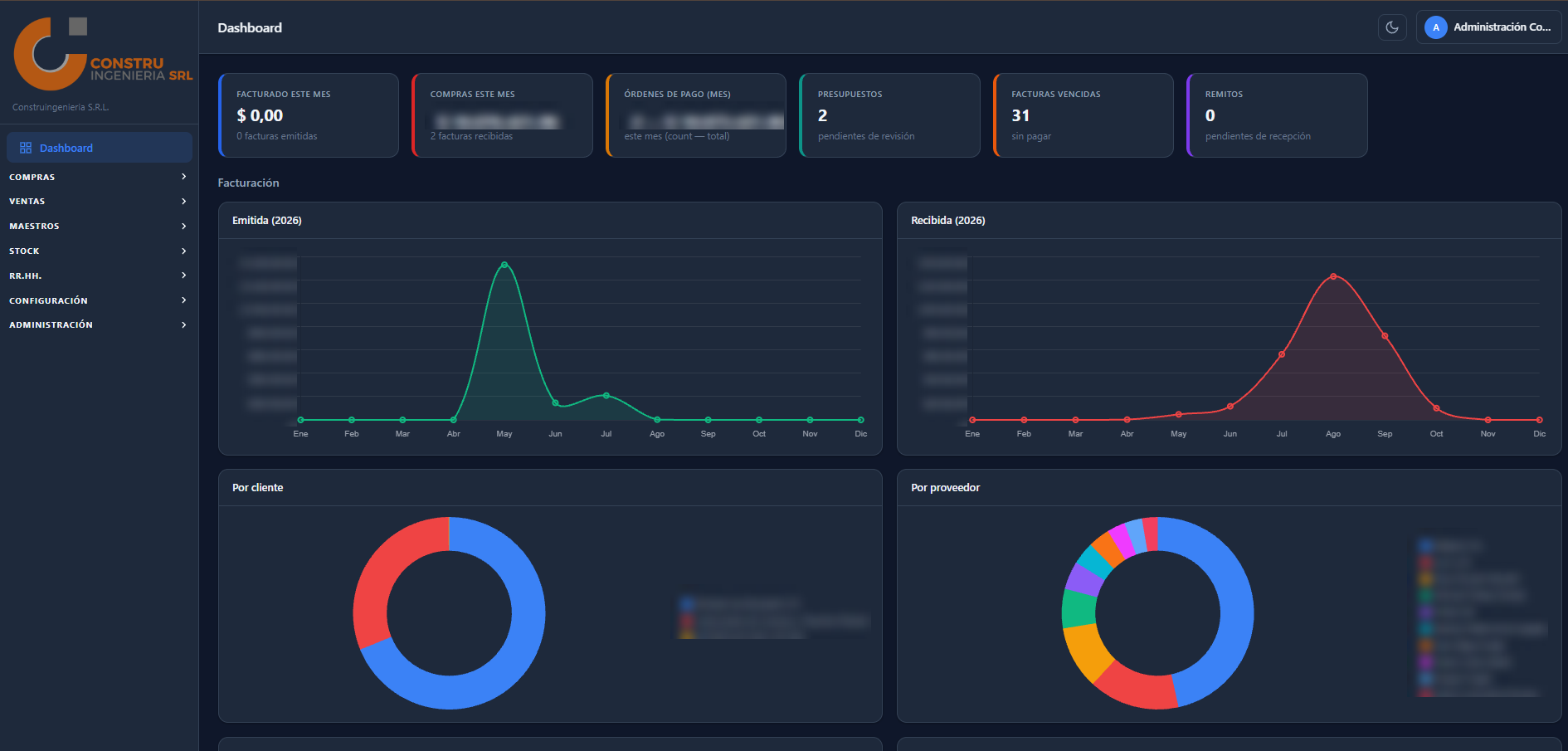Click the May peak point on Emitida chart
Image resolution: width=1568 pixels, height=751 pixels.
coord(504,265)
